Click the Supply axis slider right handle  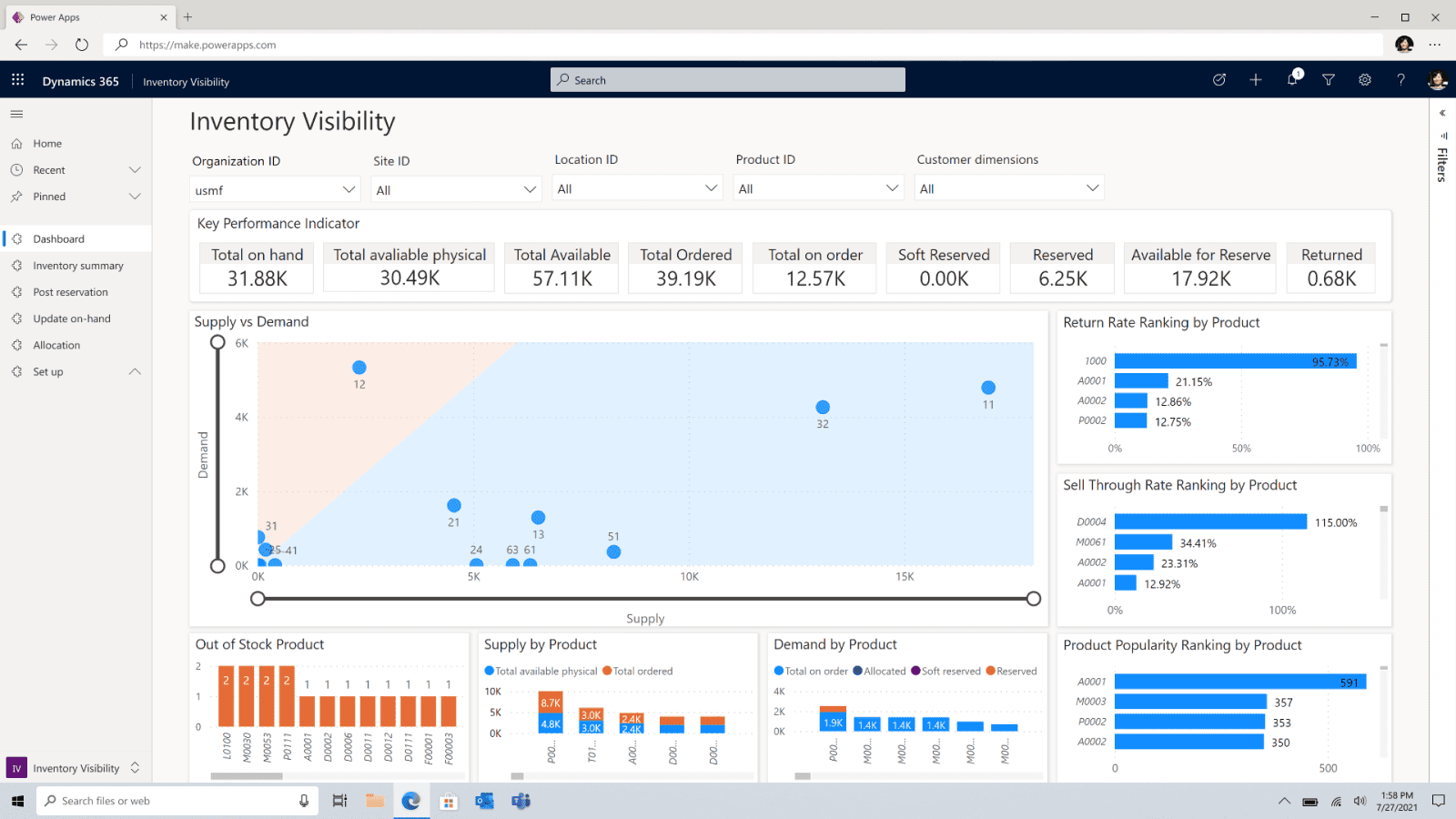tap(1033, 599)
